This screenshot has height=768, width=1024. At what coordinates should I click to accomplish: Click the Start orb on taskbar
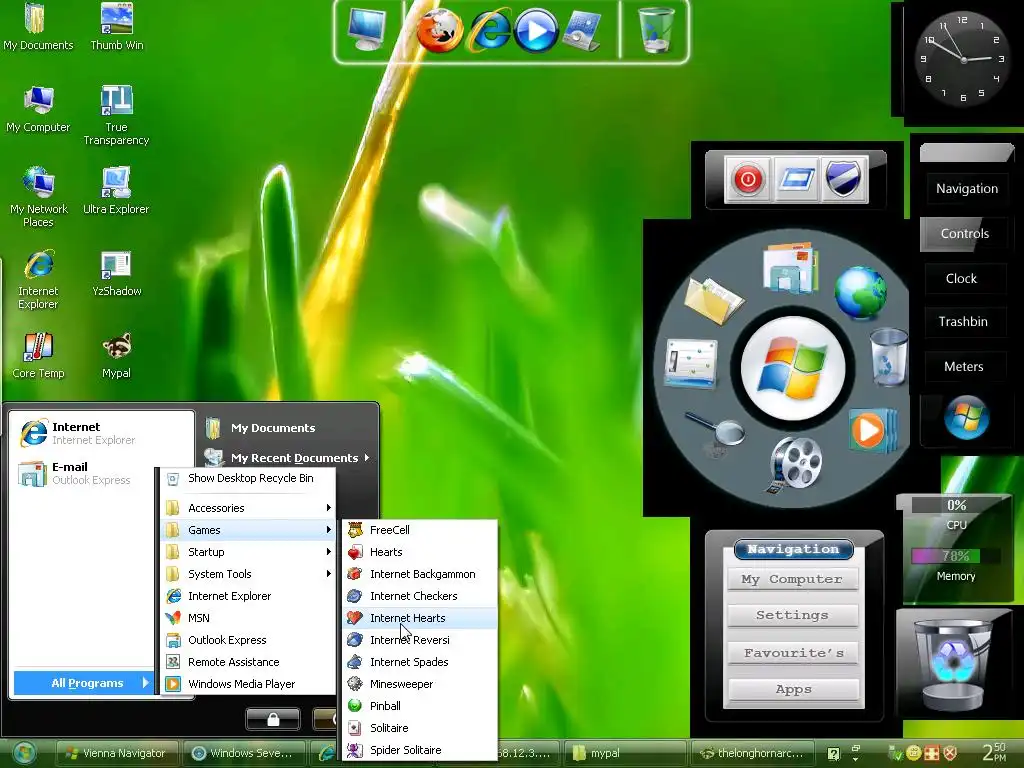25,753
